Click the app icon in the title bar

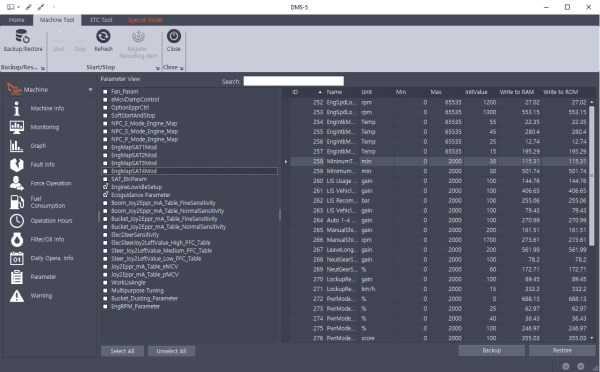pyautogui.click(x=11, y=7)
